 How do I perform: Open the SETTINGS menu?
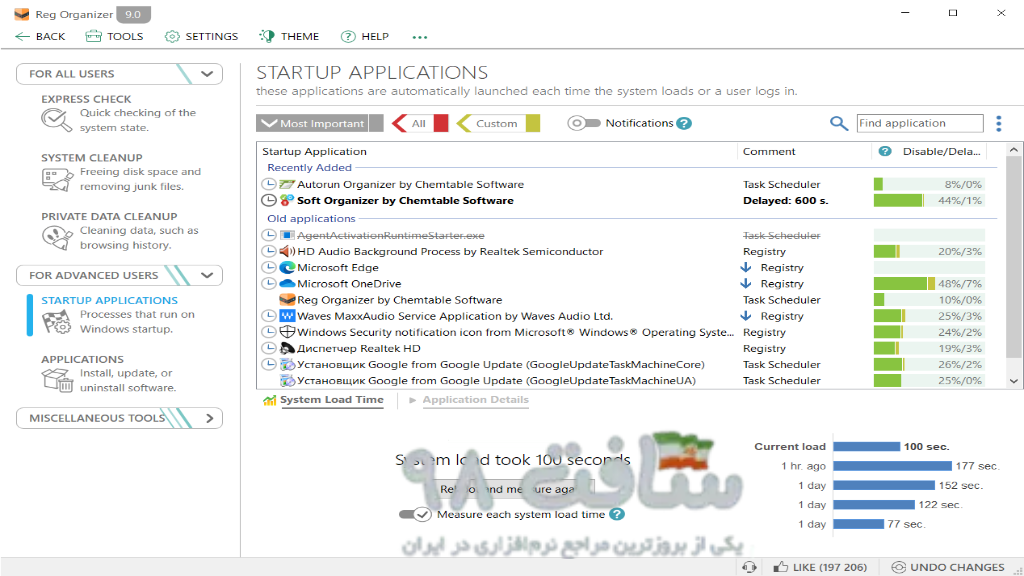pyautogui.click(x=201, y=37)
